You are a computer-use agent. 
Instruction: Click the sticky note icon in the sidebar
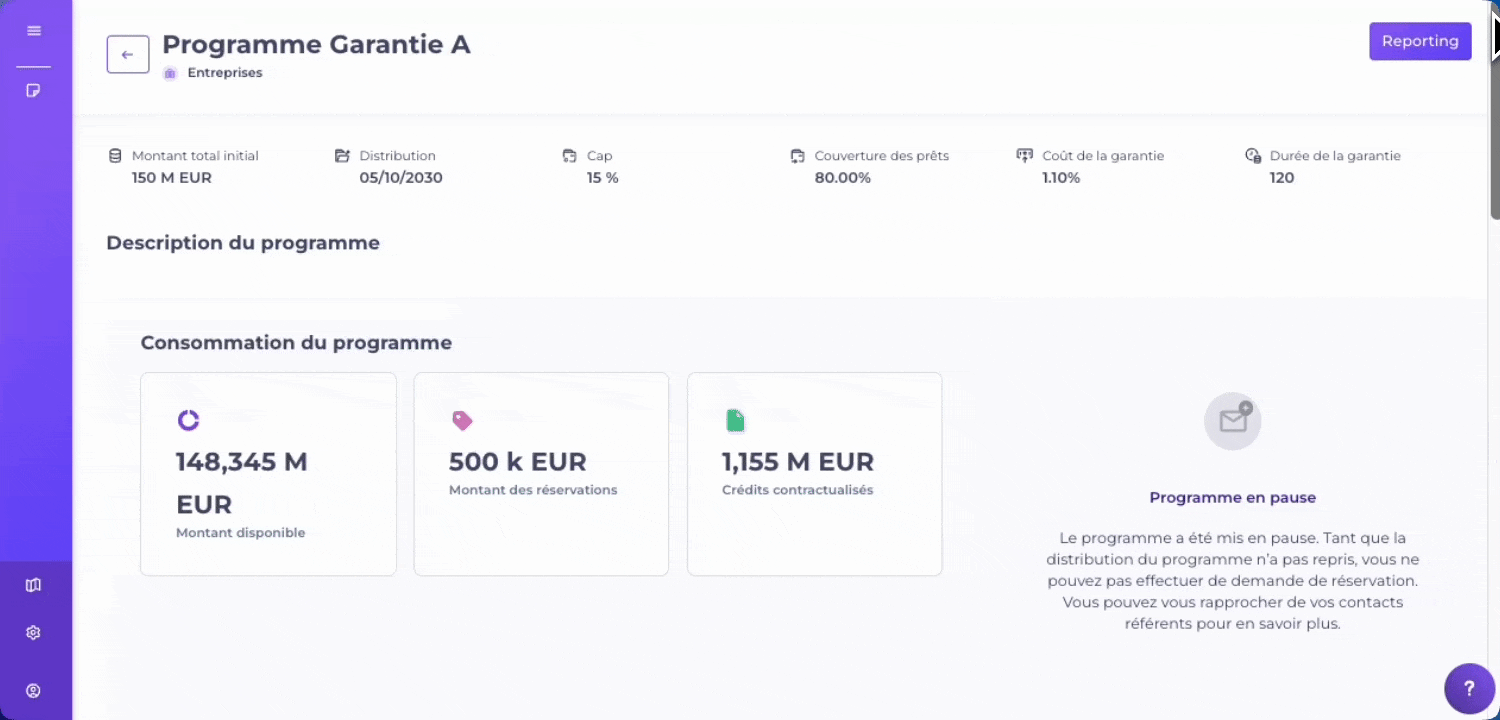coord(34,91)
